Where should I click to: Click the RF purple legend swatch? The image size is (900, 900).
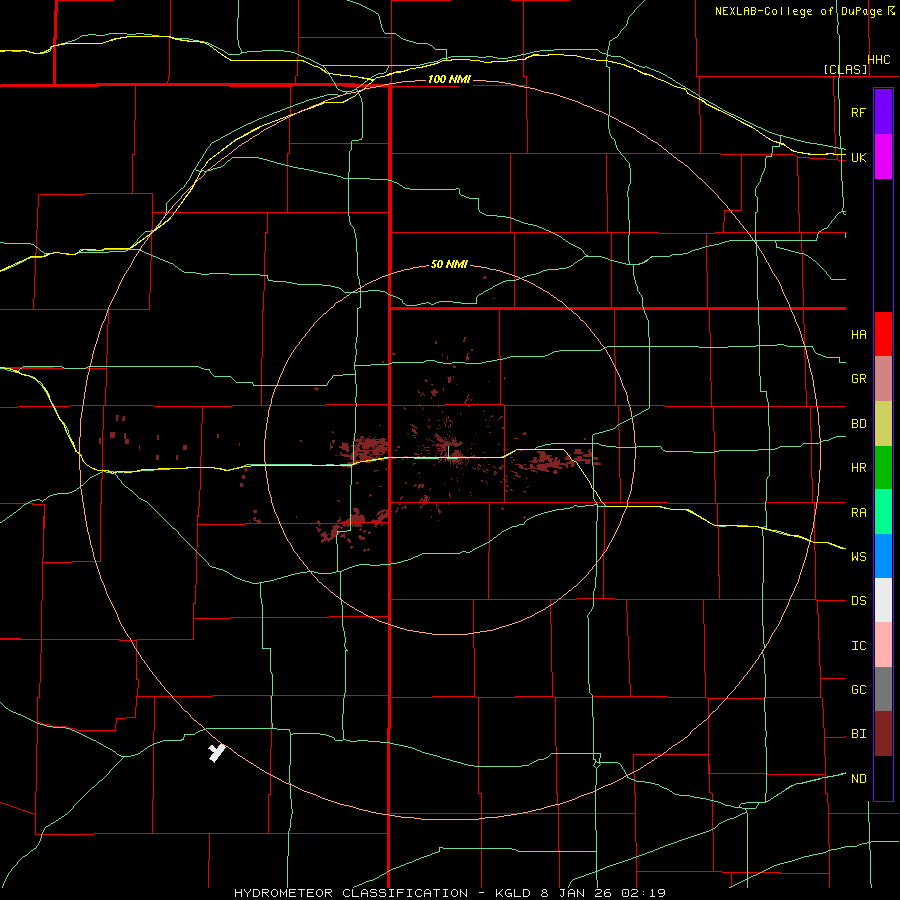click(x=883, y=112)
